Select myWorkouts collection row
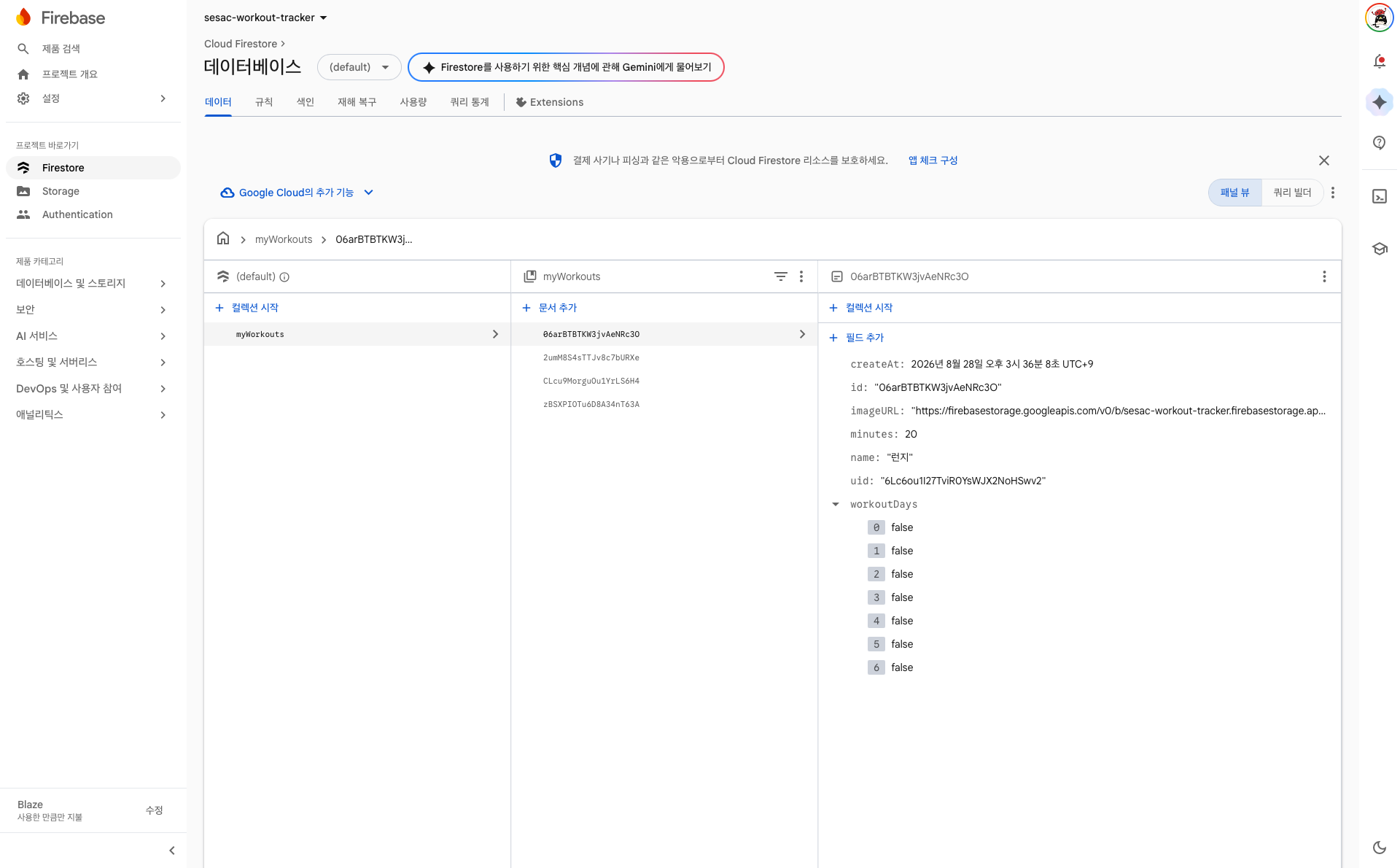 click(x=357, y=334)
